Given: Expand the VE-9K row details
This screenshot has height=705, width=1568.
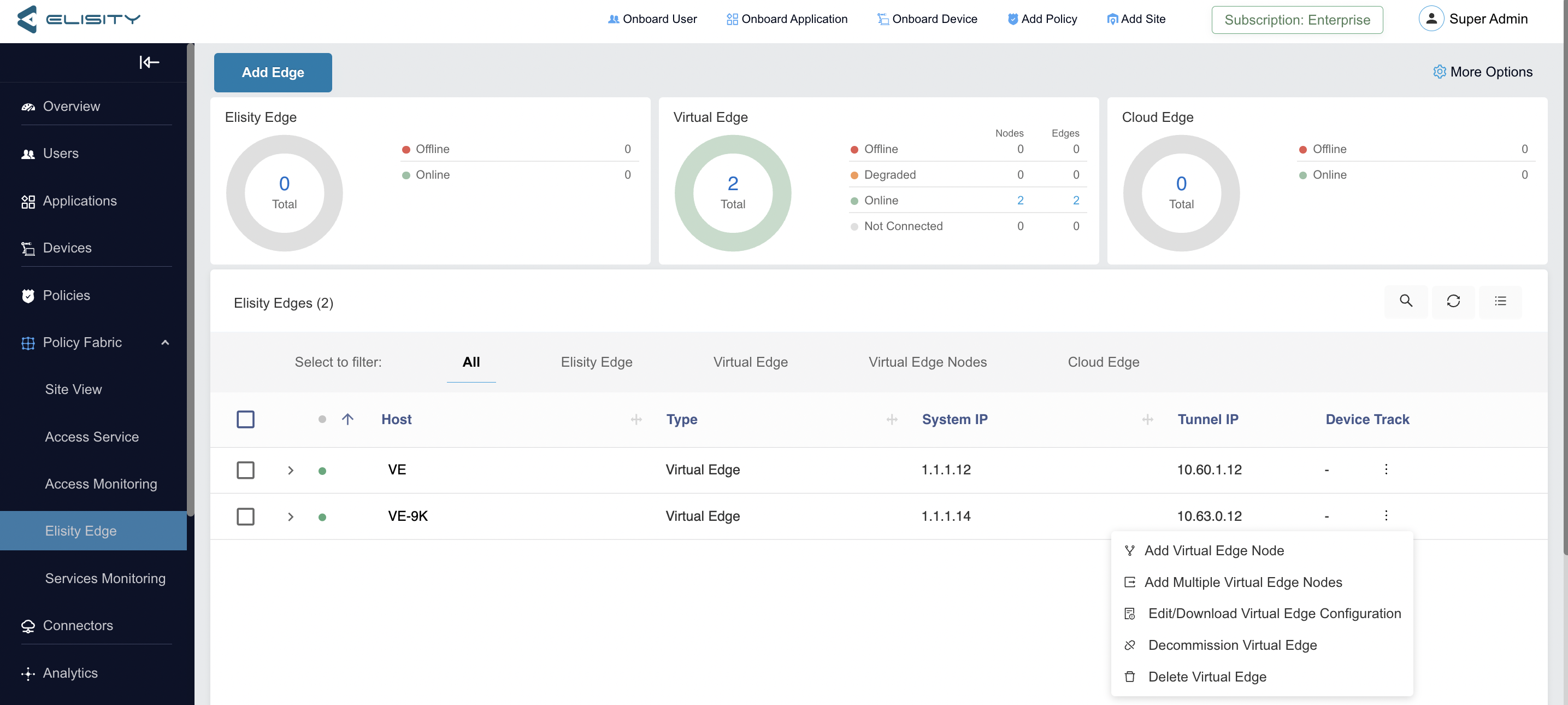Looking at the screenshot, I should tap(291, 517).
